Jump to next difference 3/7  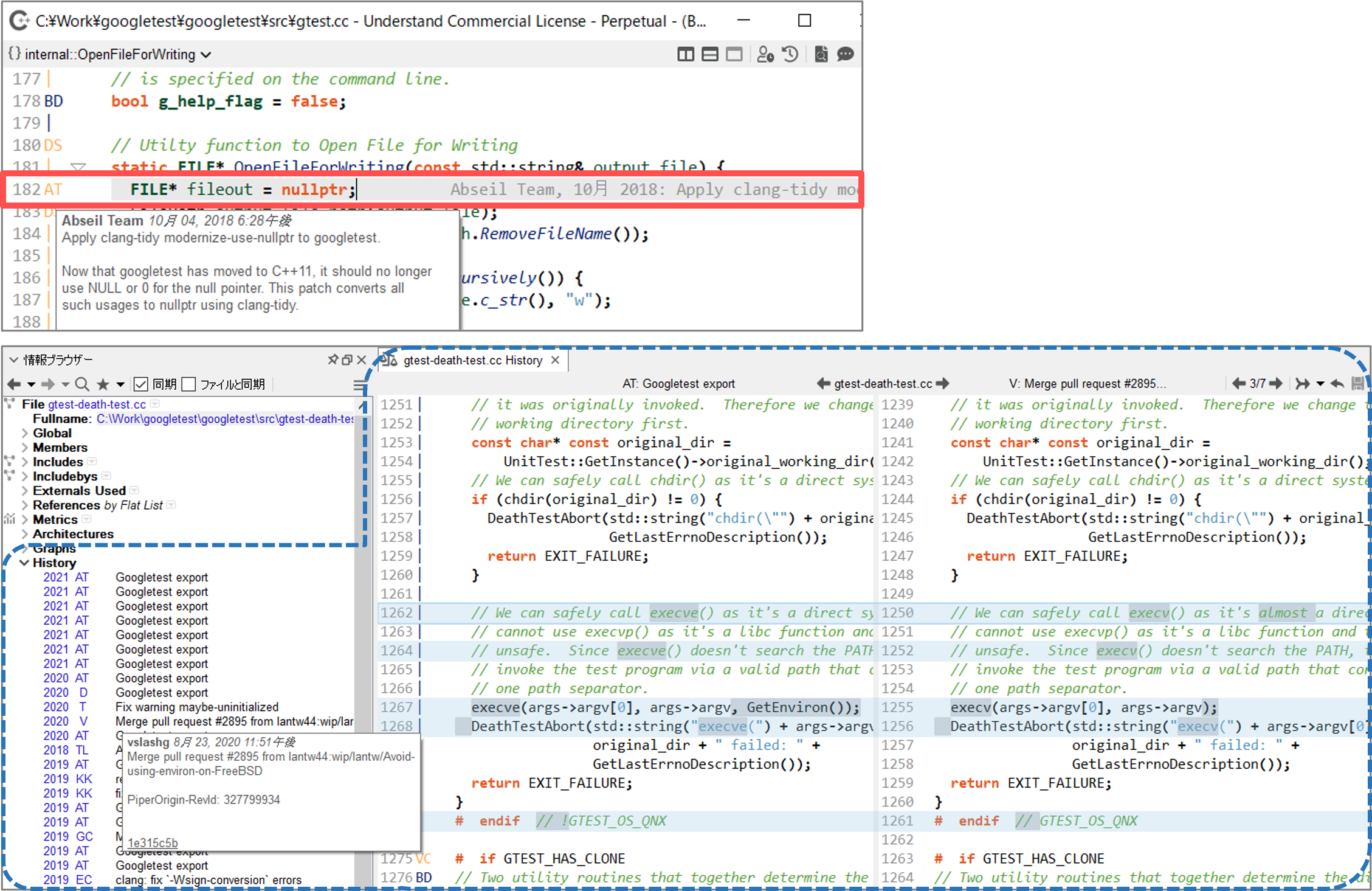[1277, 384]
